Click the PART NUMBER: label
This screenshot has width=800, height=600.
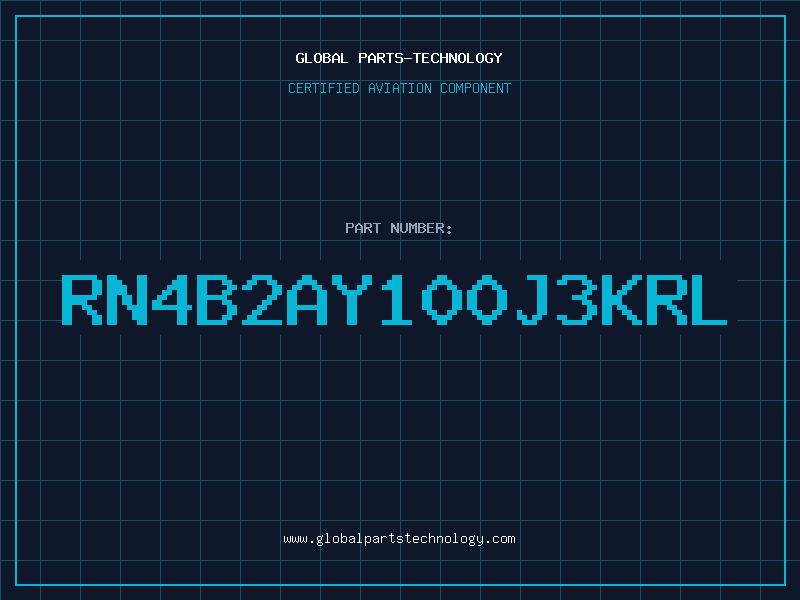coord(399,228)
